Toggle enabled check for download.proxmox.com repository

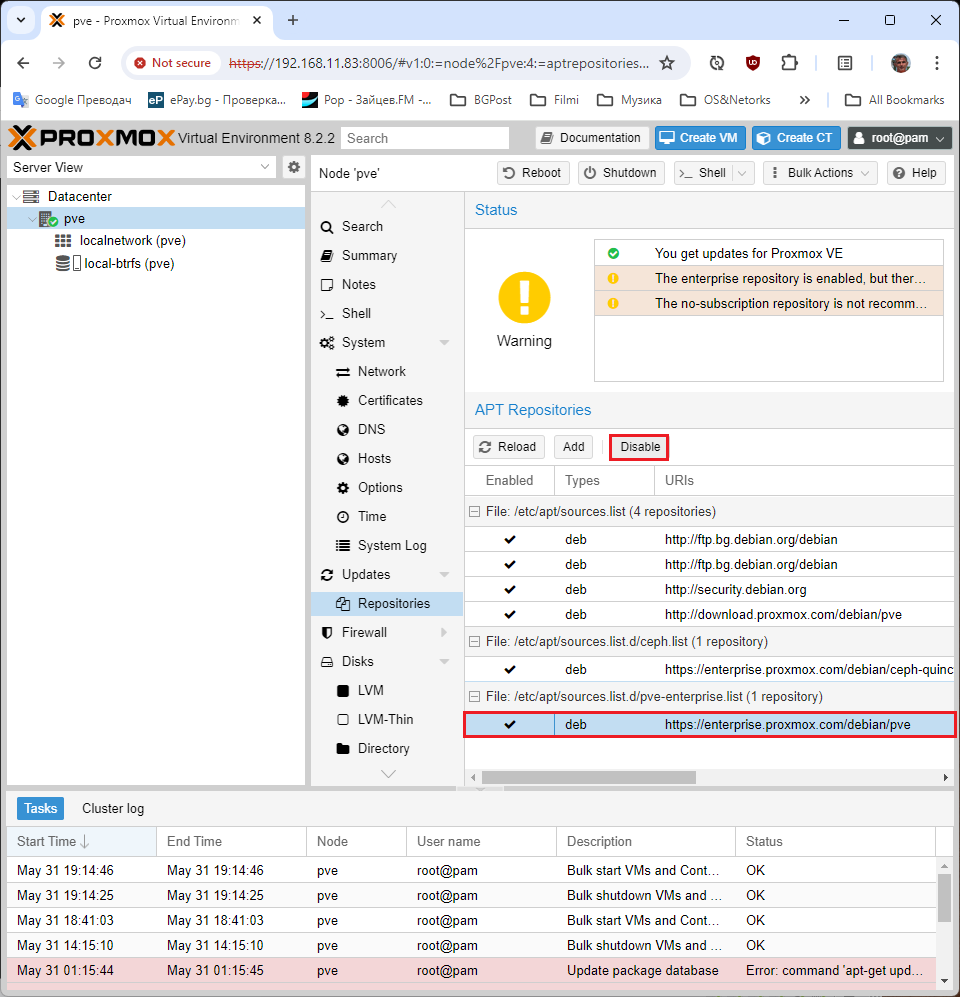pos(510,614)
